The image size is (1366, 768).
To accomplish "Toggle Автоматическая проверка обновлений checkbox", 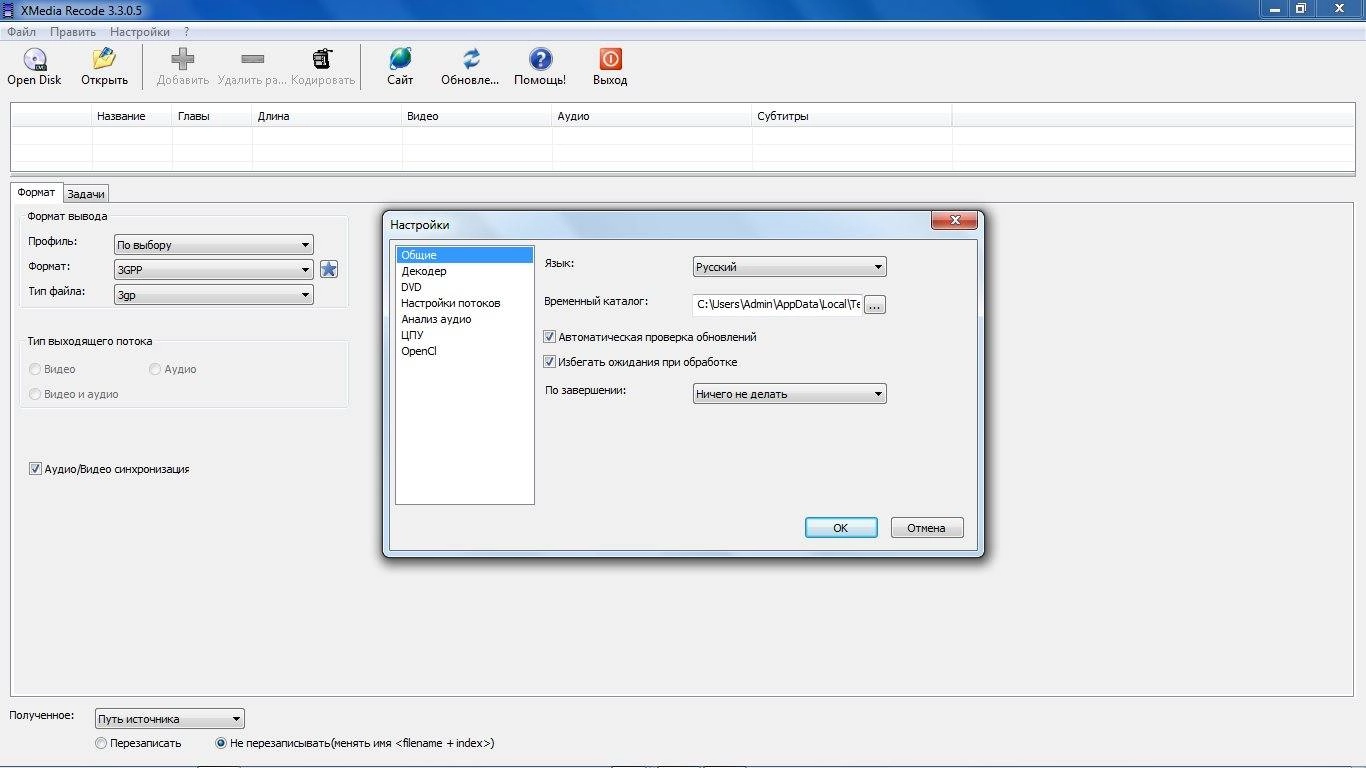I will [549, 337].
